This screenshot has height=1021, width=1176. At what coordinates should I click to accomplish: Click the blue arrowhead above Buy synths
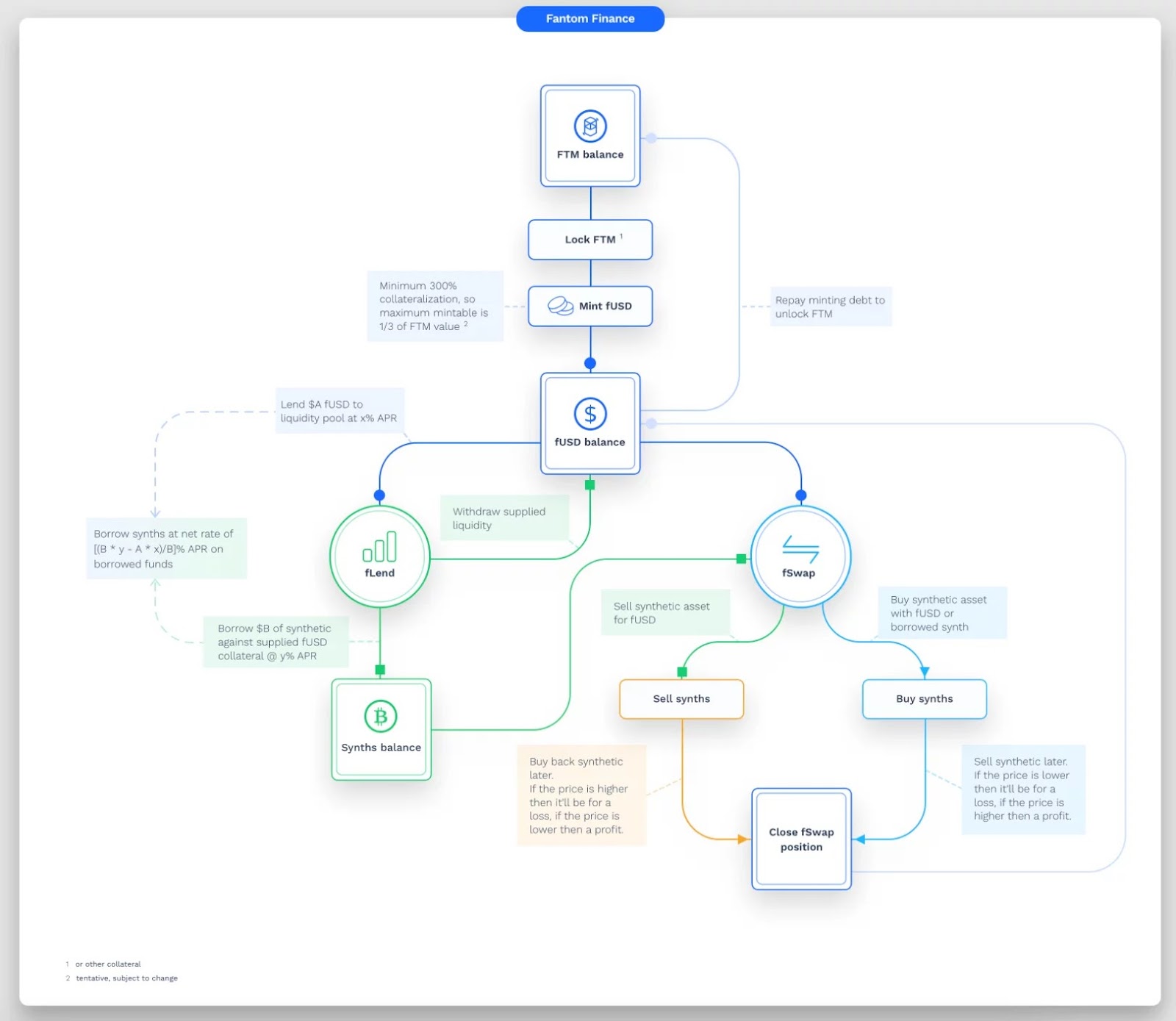tap(925, 672)
